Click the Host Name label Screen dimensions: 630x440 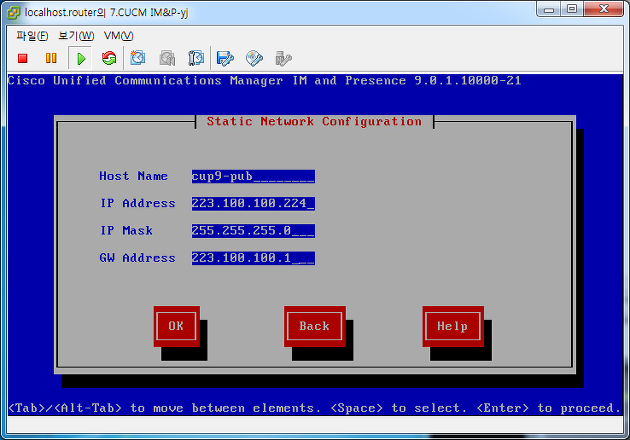133,176
